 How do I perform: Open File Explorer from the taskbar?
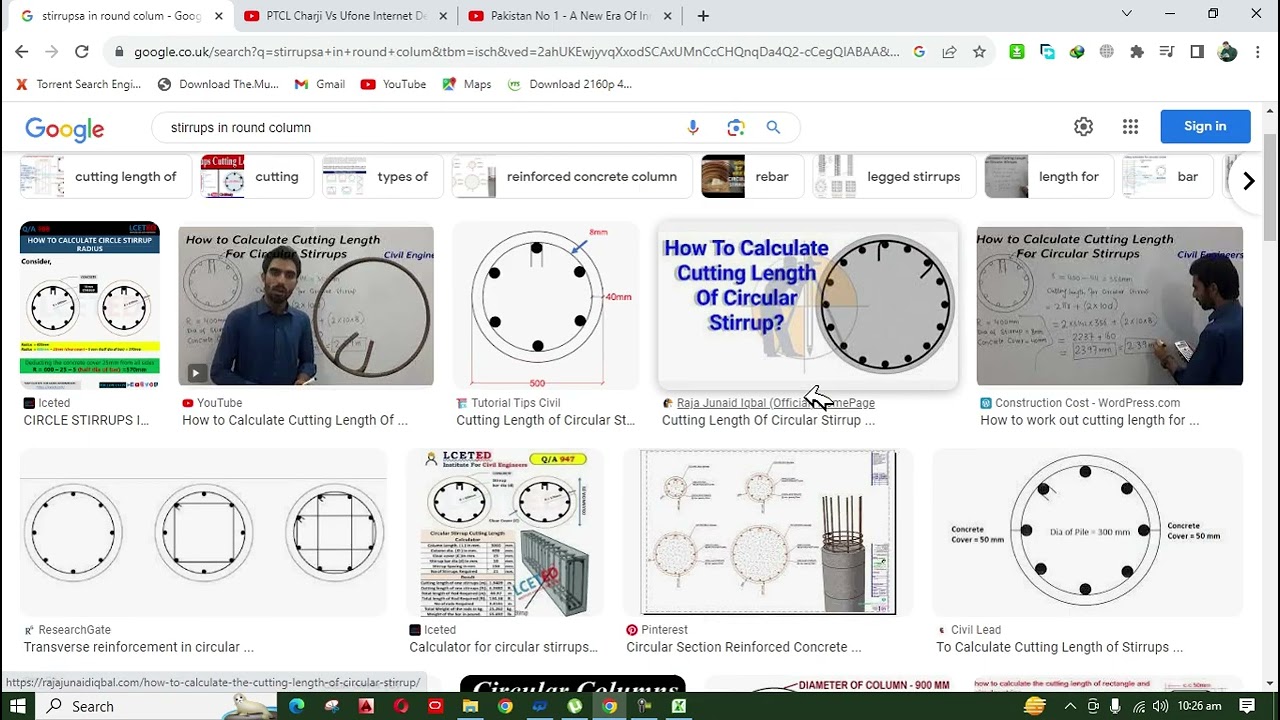pyautogui.click(x=470, y=706)
